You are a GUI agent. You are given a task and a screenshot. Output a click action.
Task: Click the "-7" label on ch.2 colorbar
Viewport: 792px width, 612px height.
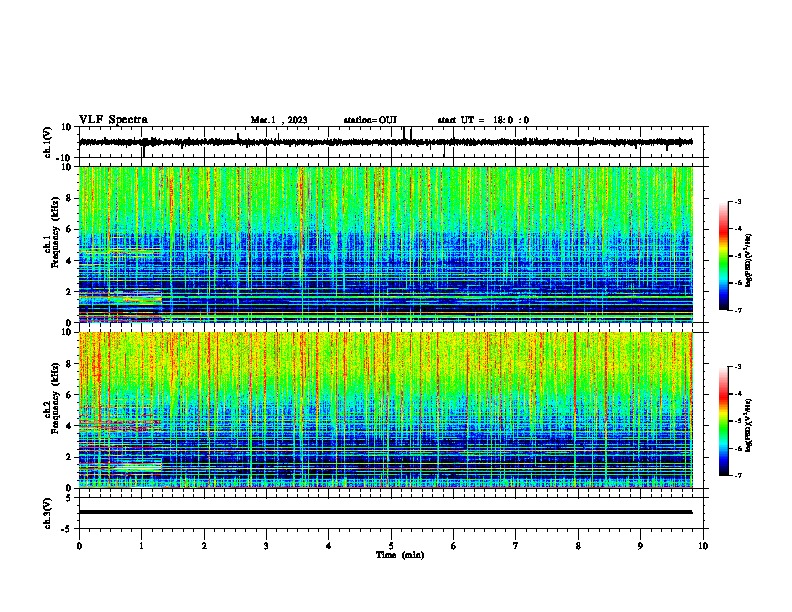click(737, 476)
